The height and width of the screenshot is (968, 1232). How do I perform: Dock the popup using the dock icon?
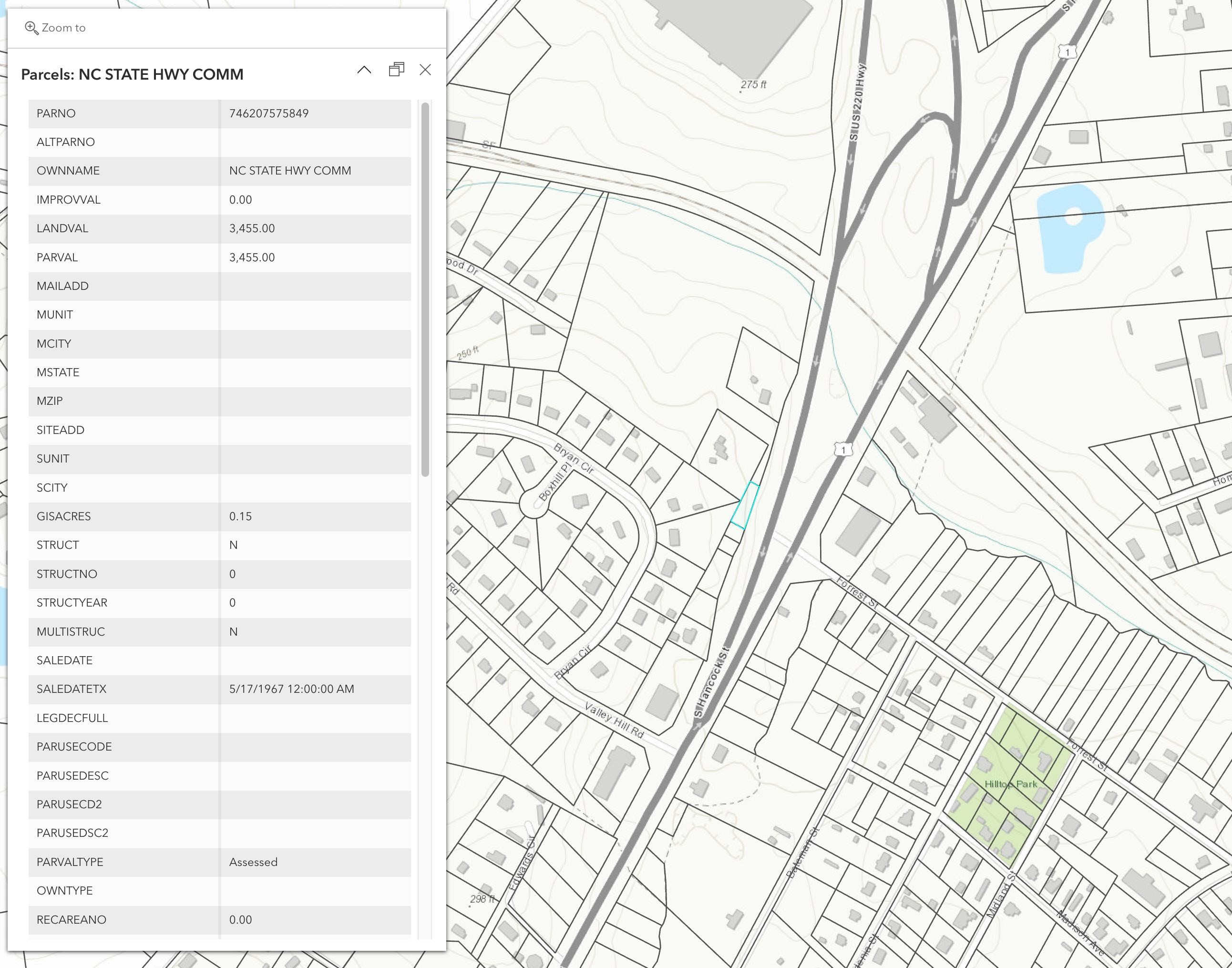point(396,69)
